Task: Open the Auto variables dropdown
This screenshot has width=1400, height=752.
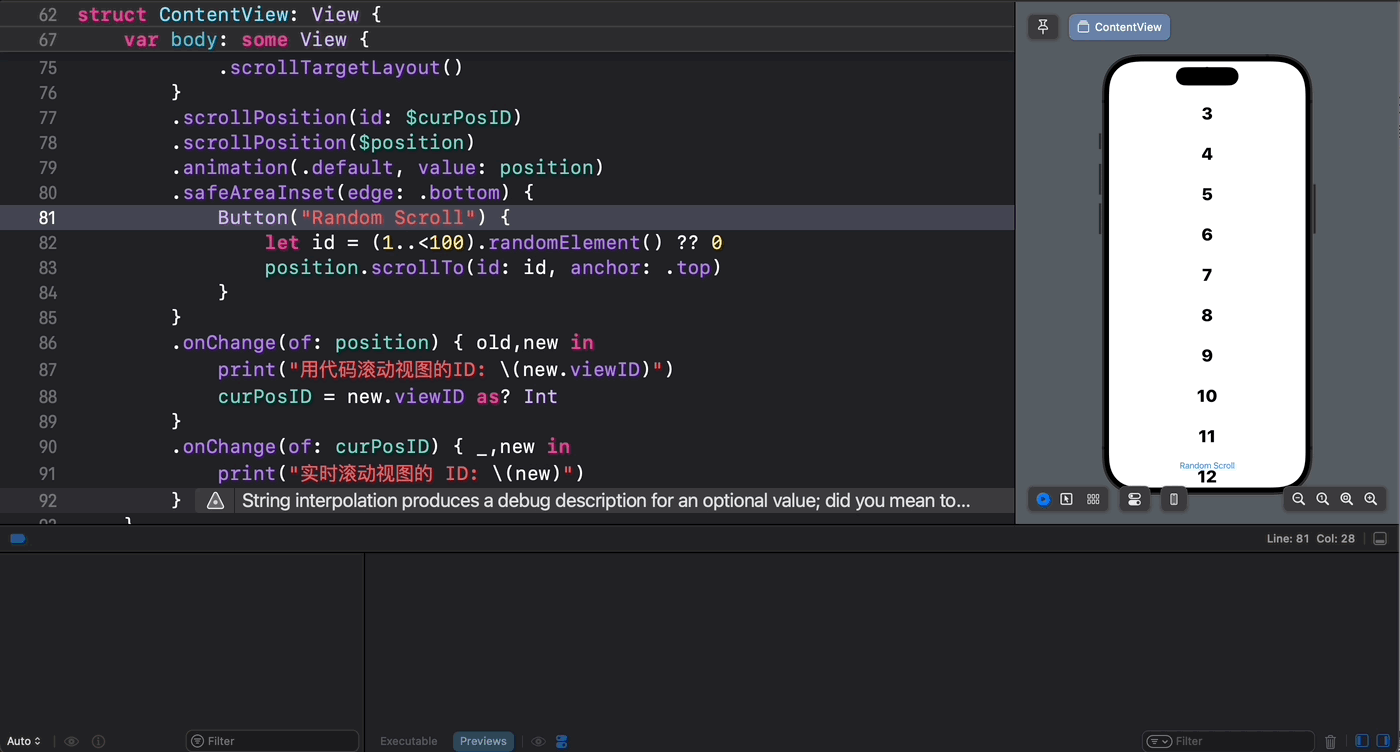Action: tap(24, 741)
